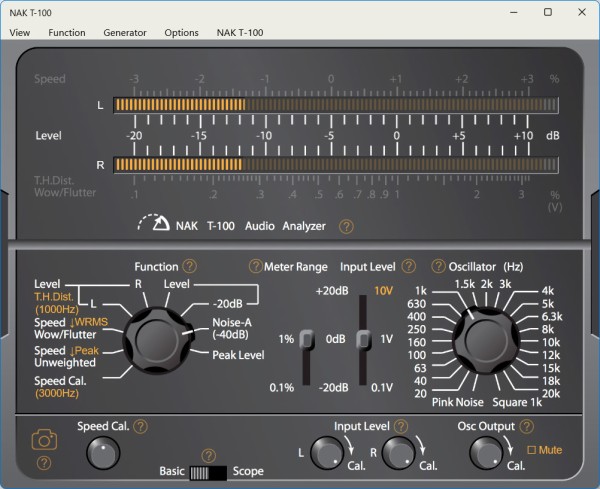Select 400 oscillator frequency
This screenshot has width=600, height=489.
(x=417, y=316)
